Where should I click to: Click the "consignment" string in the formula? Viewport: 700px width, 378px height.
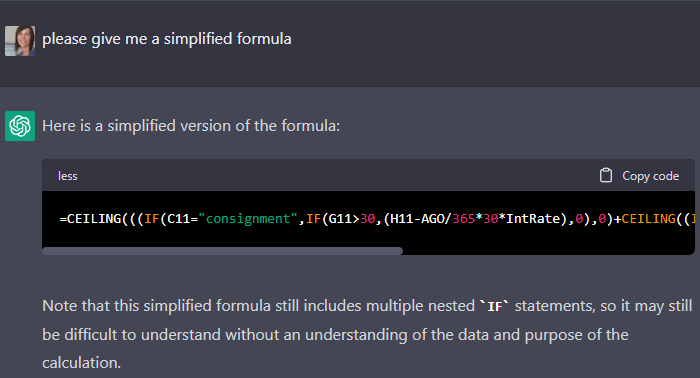pyautogui.click(x=248, y=219)
